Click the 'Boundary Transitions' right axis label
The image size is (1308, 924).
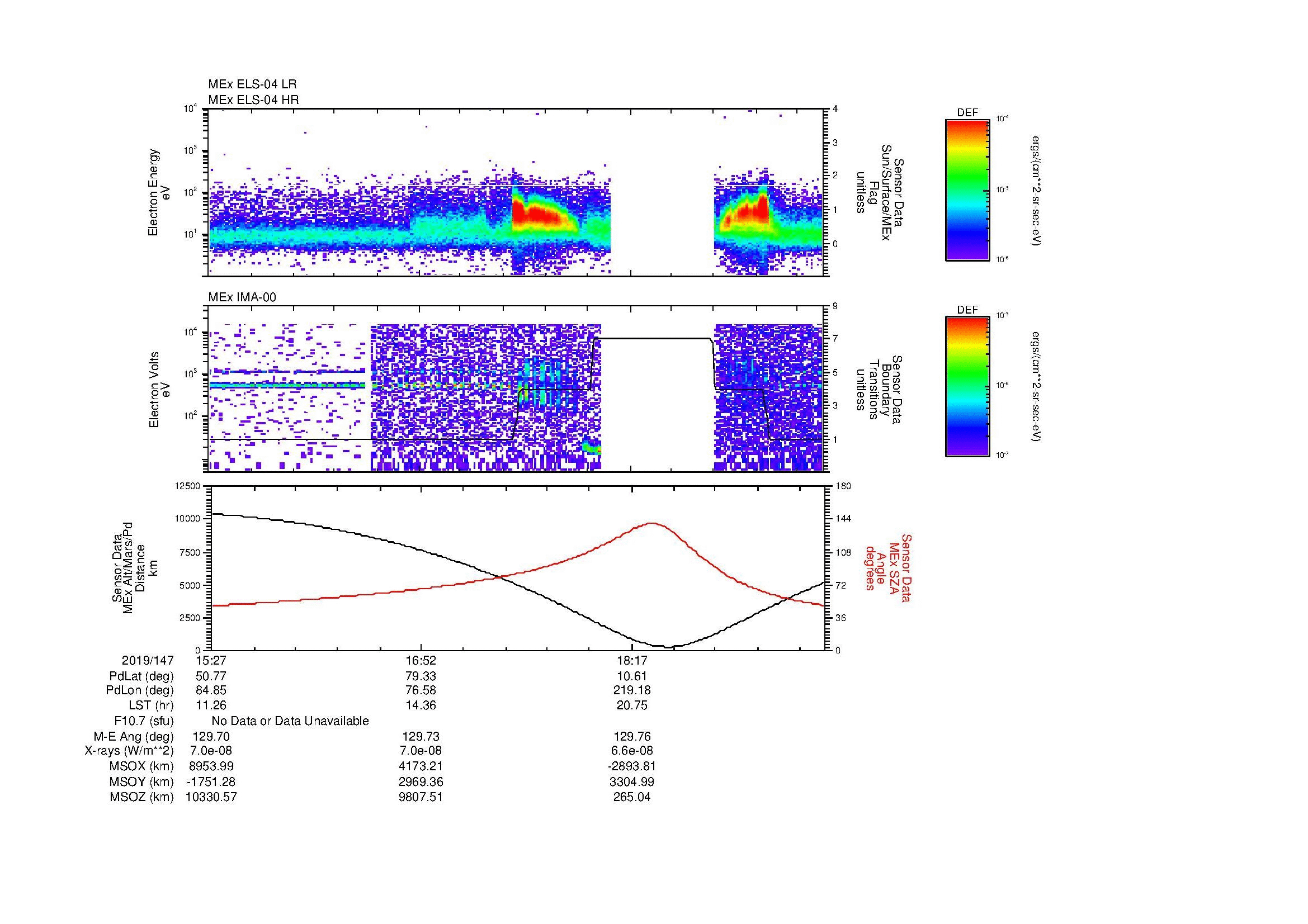point(880,390)
